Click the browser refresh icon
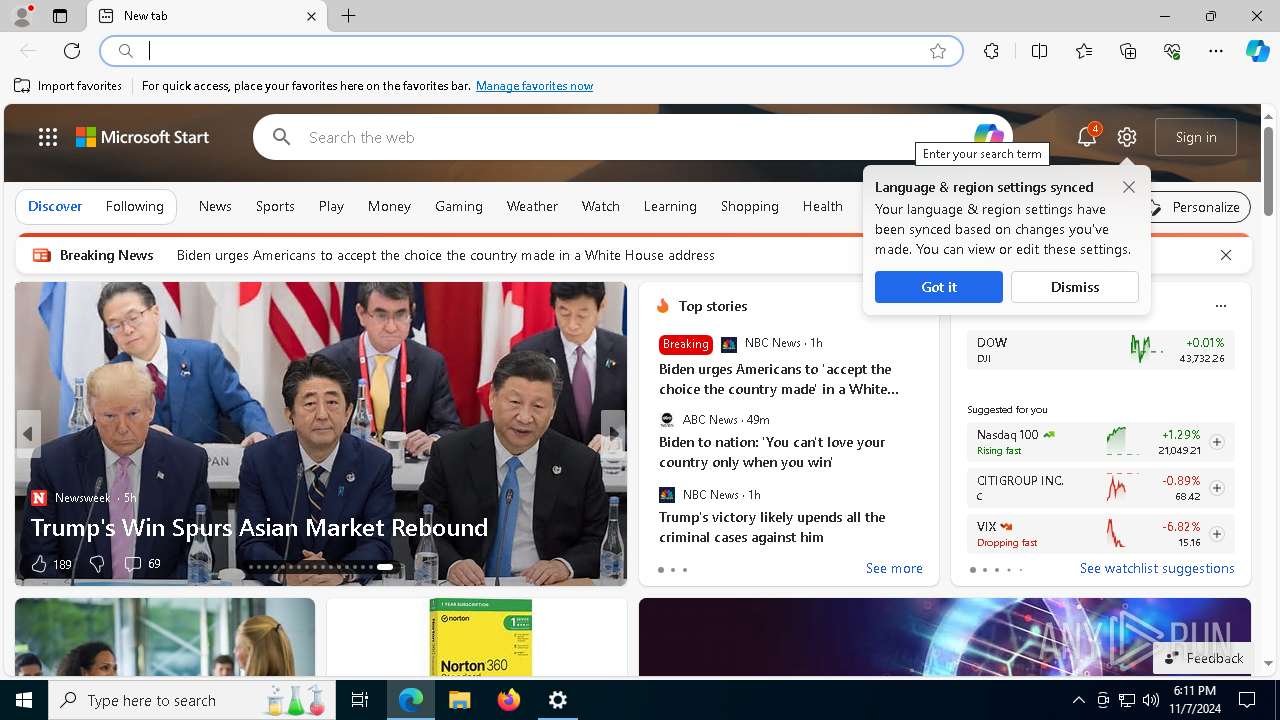The height and width of the screenshot is (720, 1280). point(72,51)
